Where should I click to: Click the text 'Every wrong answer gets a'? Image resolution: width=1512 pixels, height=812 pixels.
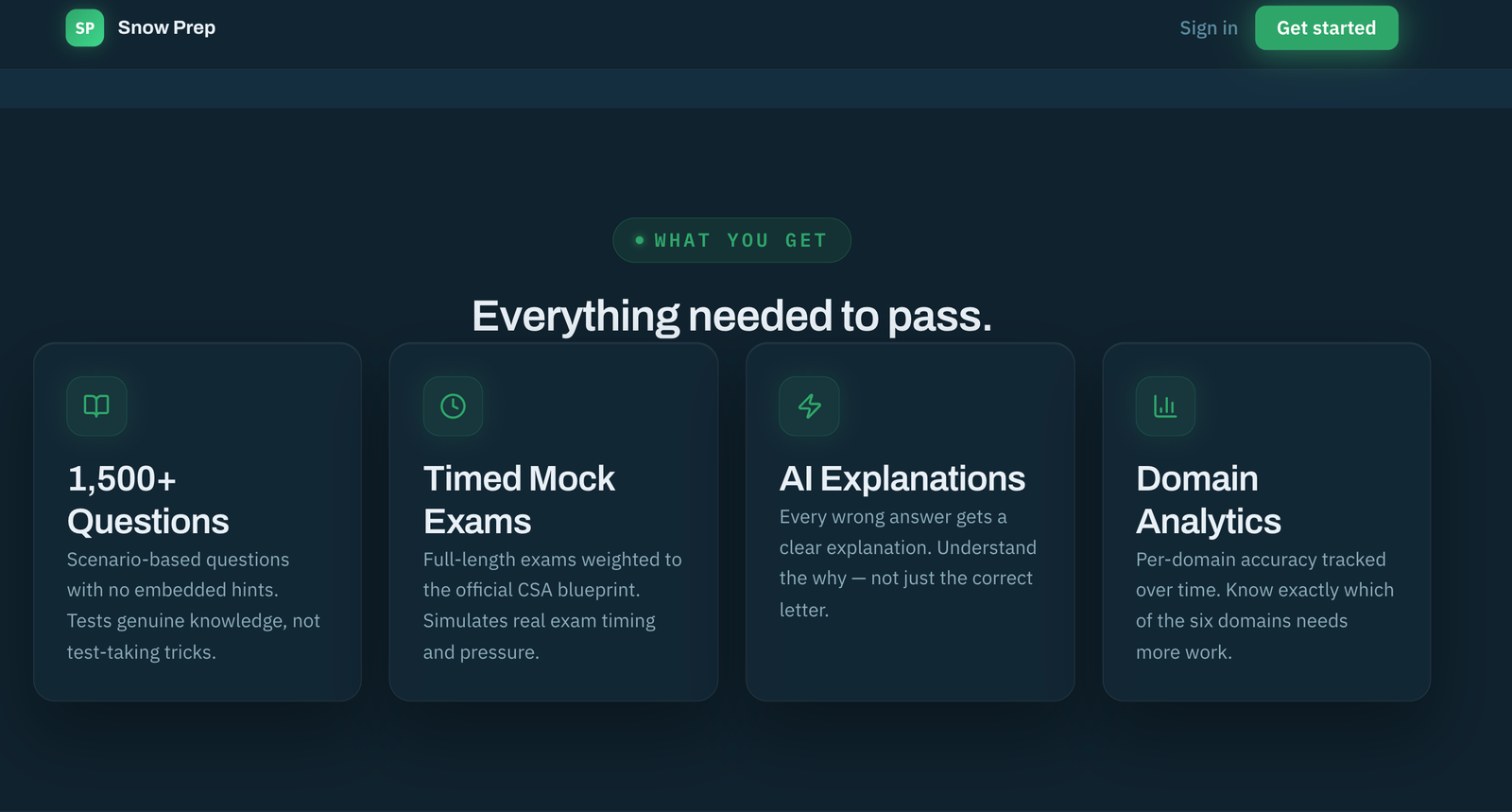[x=893, y=517]
